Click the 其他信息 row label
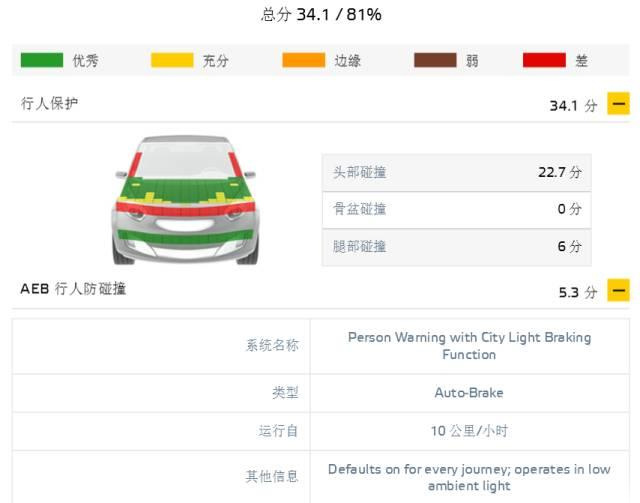This screenshot has height=503, width=640. point(272,476)
